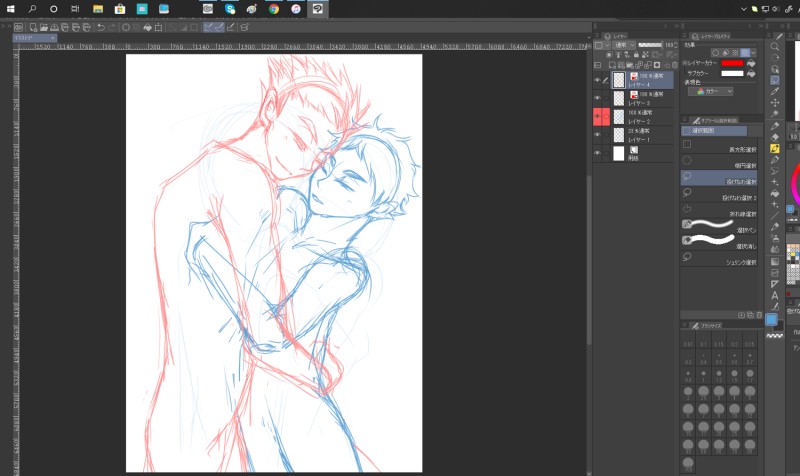Toggle visibility of the red-marked layer 2
This screenshot has height=476, width=800.
(597, 117)
